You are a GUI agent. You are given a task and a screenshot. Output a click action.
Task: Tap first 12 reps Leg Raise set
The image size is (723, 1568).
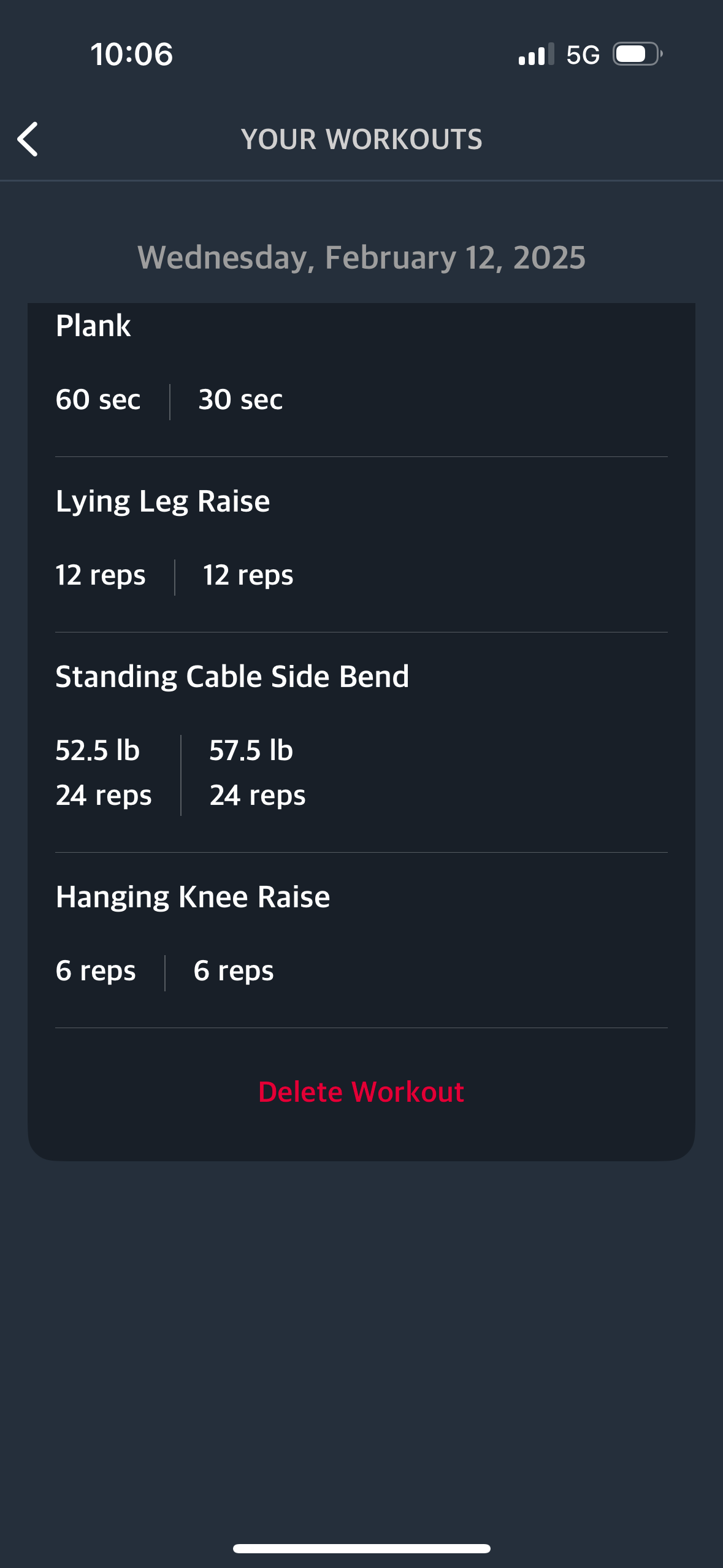click(x=101, y=576)
